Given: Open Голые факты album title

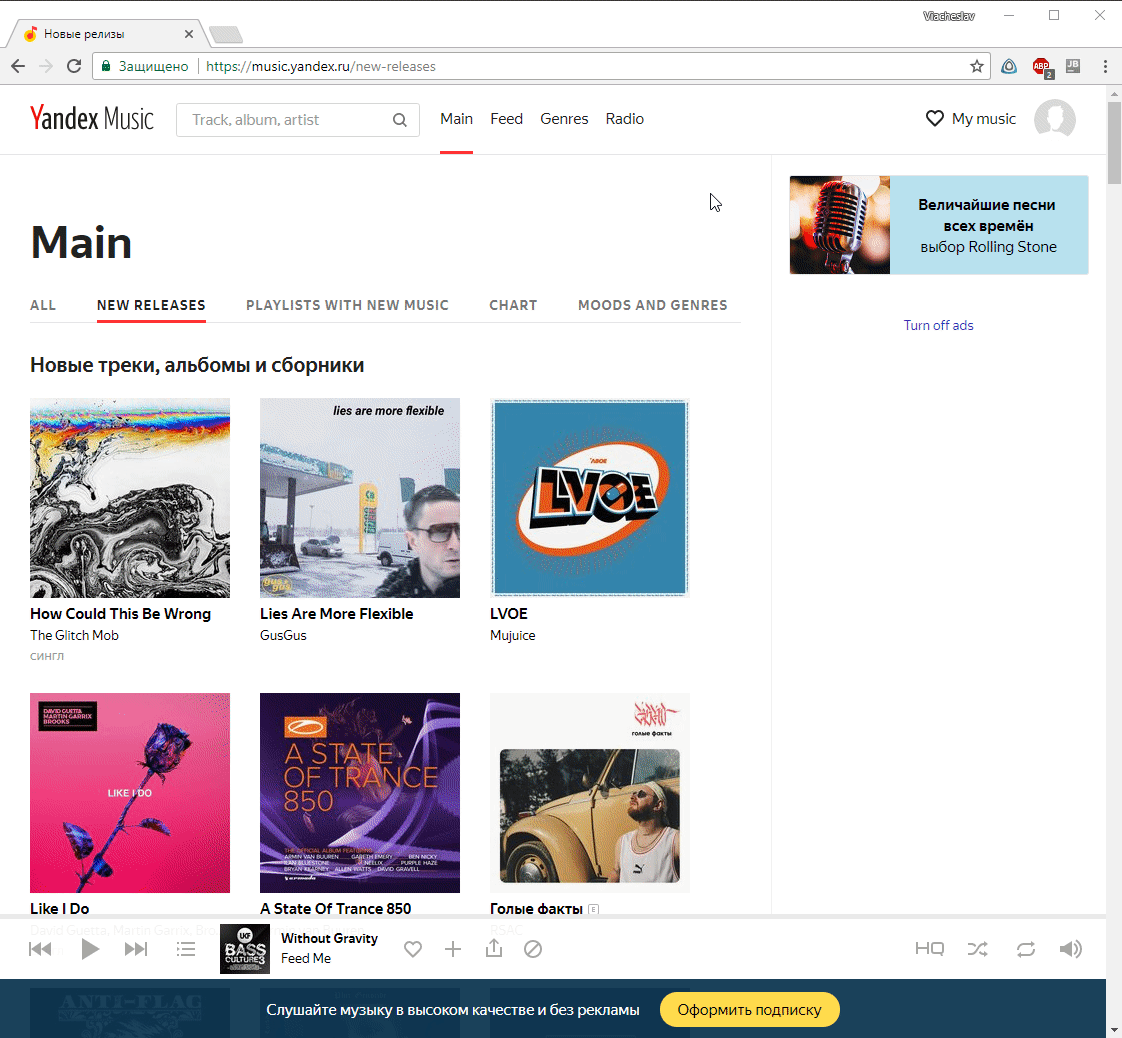Looking at the screenshot, I should pos(536,909).
